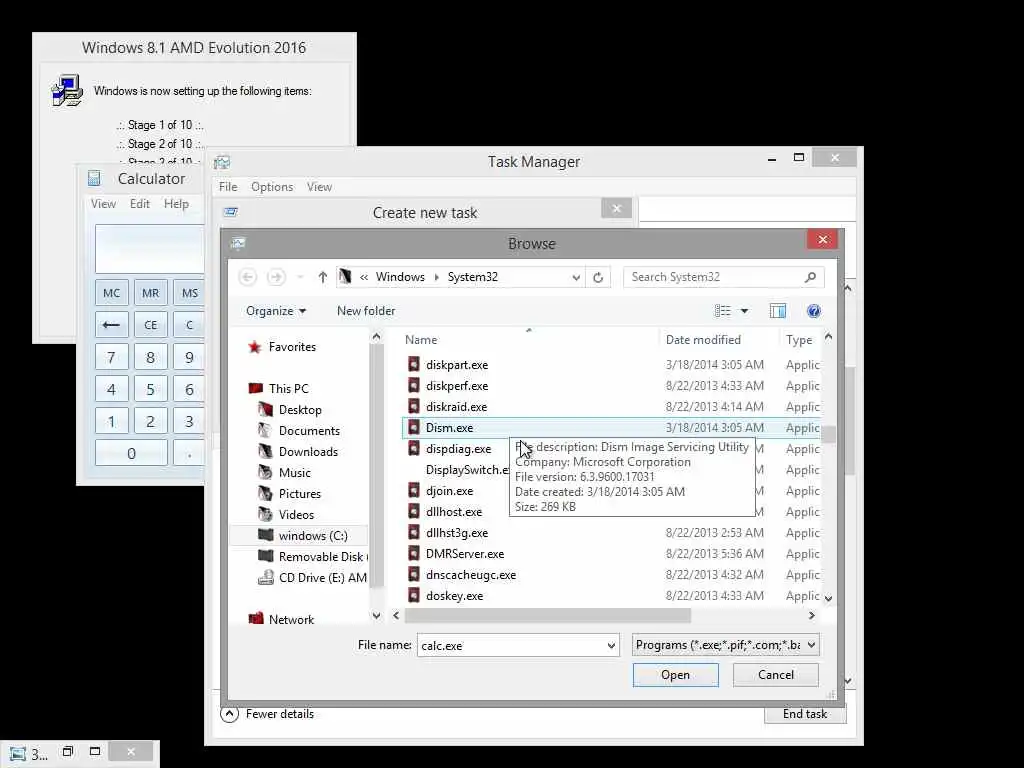The image size is (1024, 768).
Task: Select Removable Disk in sidebar
Action: (323, 556)
